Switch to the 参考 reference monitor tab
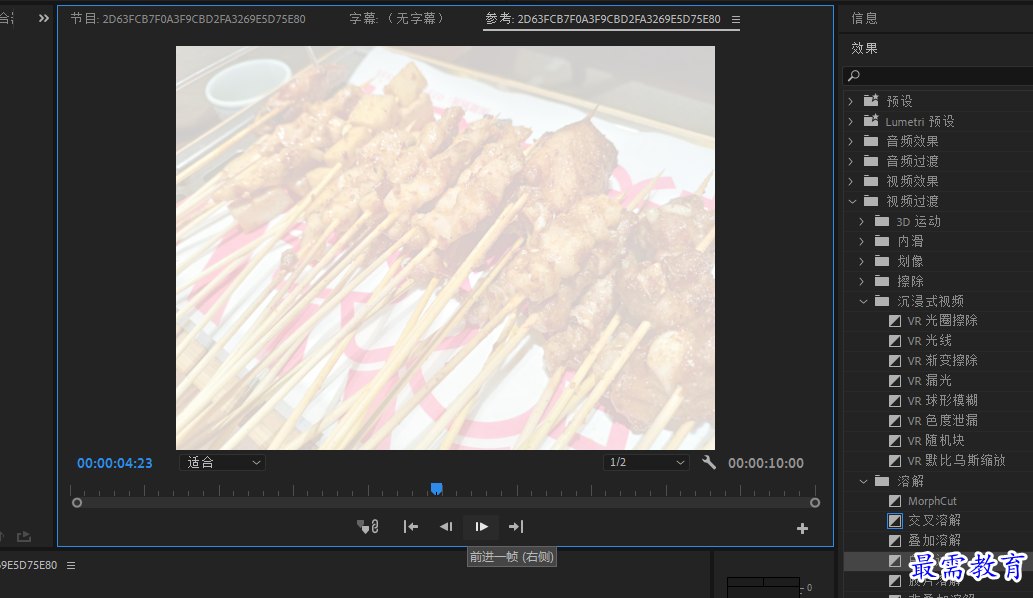 tap(603, 19)
